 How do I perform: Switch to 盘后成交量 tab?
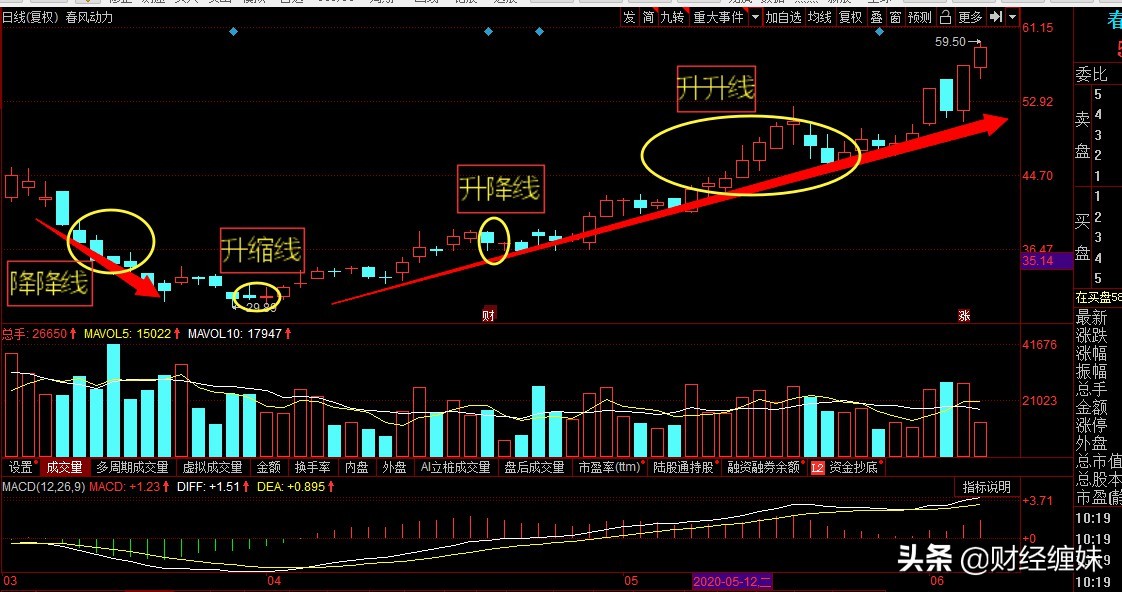535,467
